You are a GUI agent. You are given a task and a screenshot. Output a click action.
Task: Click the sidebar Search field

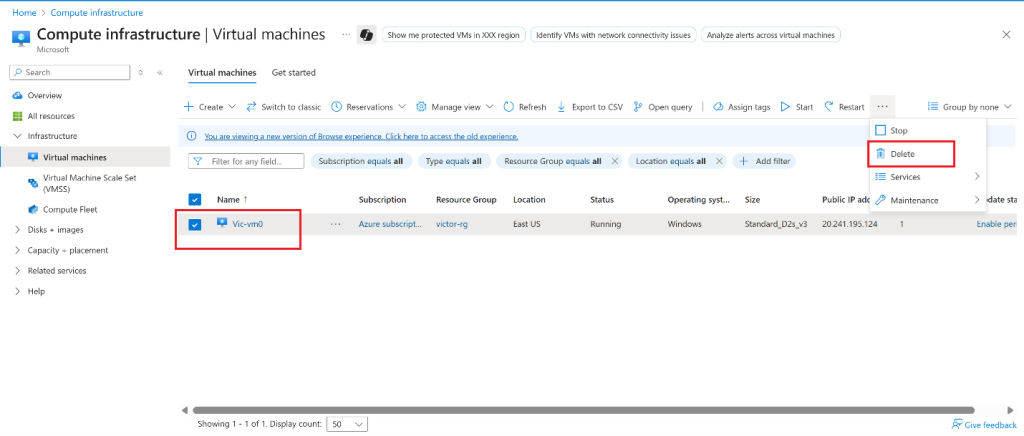click(70, 72)
